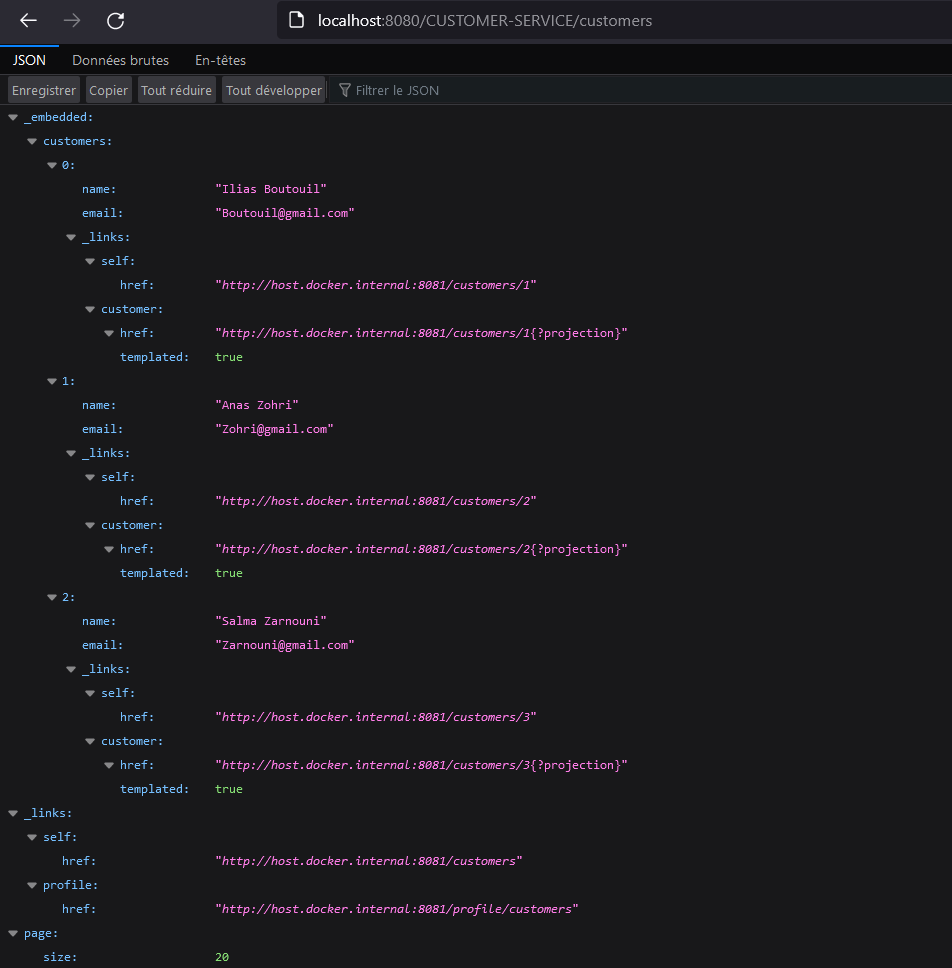Click the filter icon beside Filtrer le JSON
The width and height of the screenshot is (952, 968).
click(343, 90)
